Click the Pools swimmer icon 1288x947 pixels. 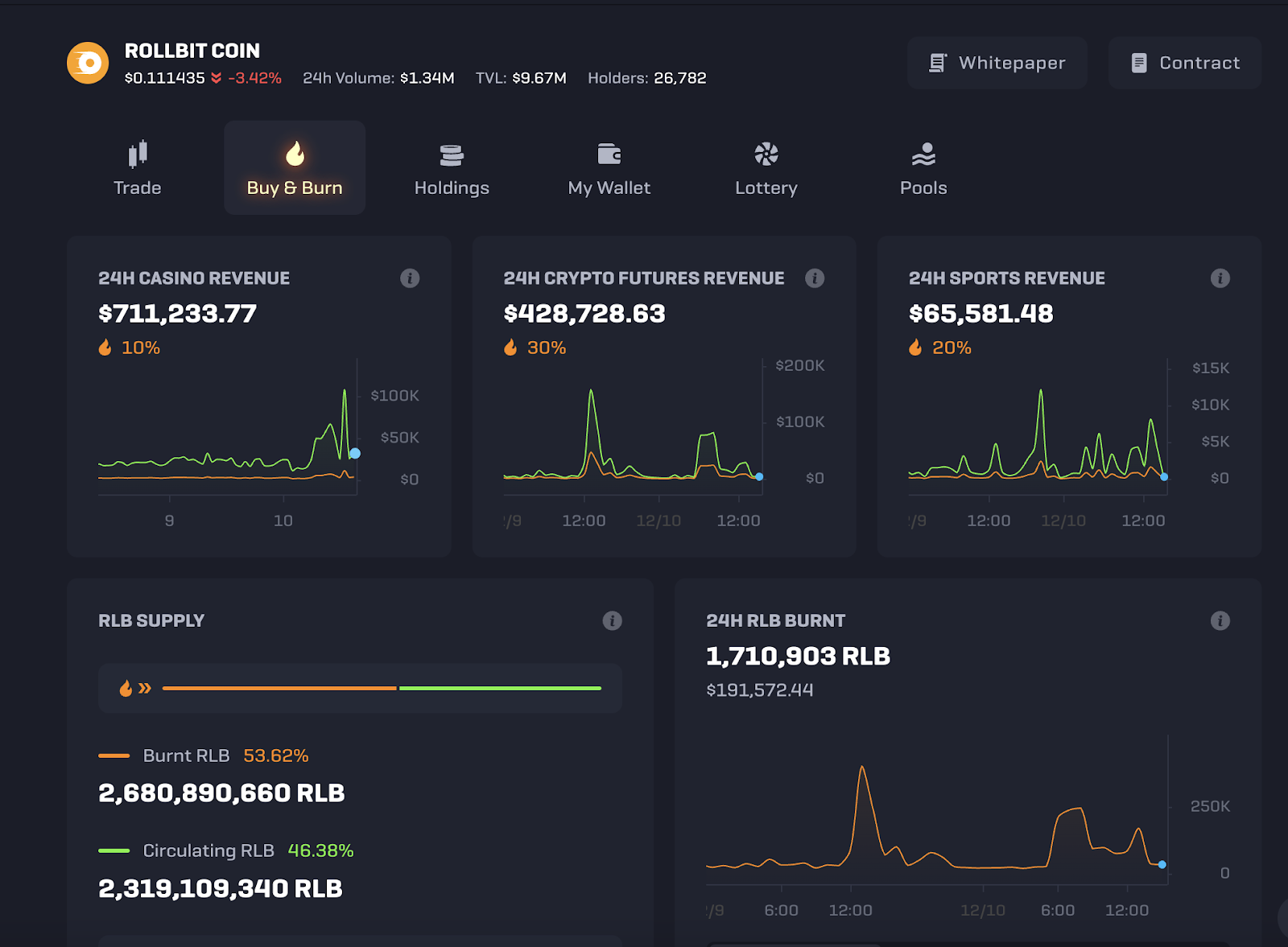pos(924,154)
